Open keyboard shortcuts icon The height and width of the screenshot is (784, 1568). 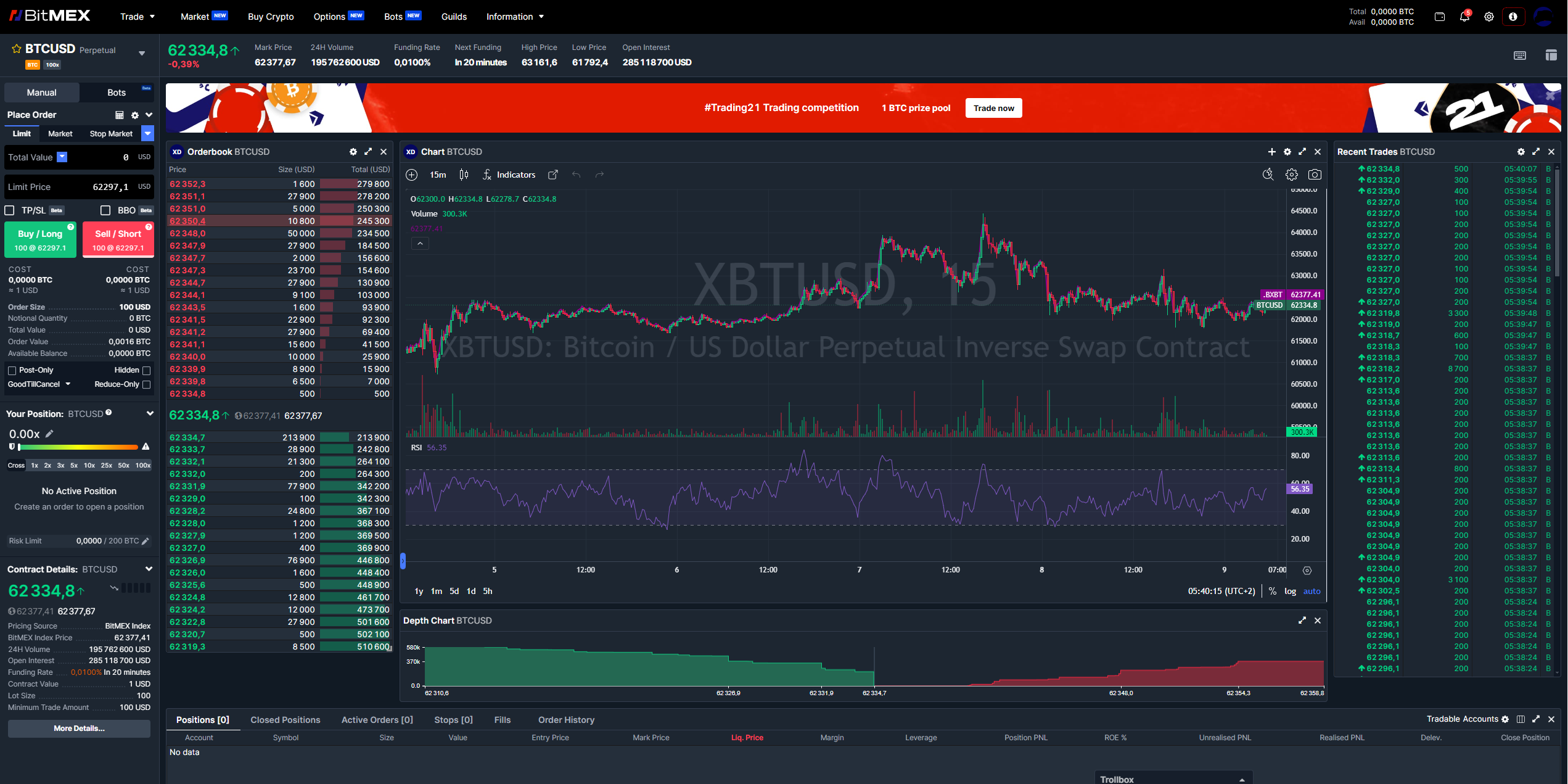tap(1520, 56)
